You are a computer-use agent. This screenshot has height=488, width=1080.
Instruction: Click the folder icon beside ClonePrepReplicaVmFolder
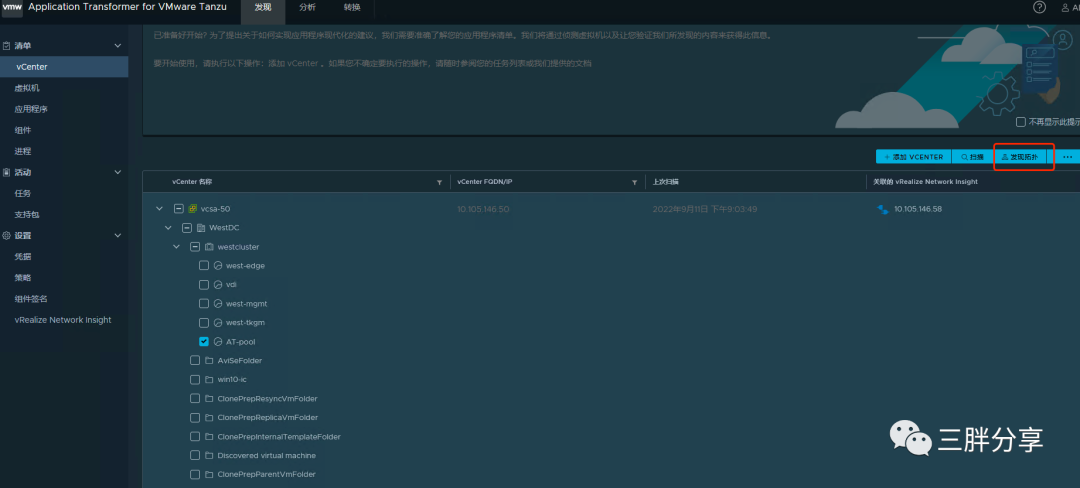tap(209, 418)
